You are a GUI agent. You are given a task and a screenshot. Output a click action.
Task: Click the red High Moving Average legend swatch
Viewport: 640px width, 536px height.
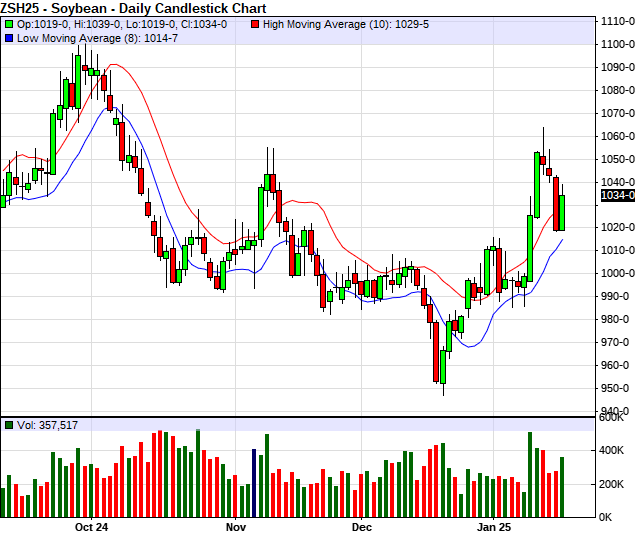(255, 24)
